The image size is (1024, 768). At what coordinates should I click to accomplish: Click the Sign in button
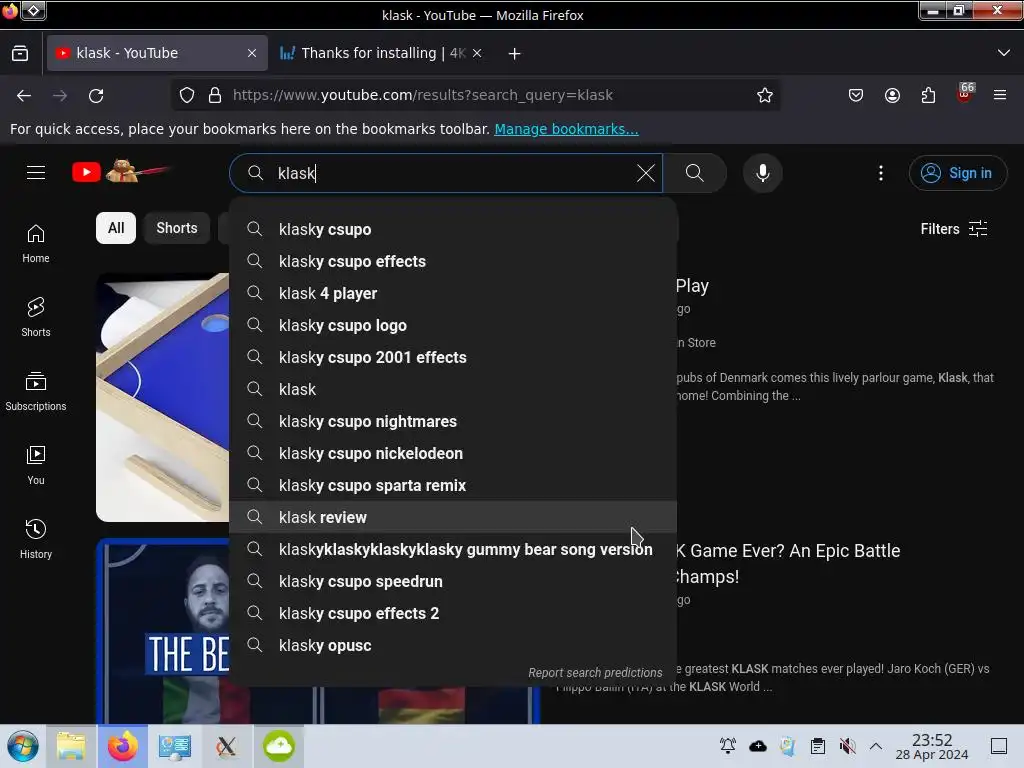coord(957,173)
